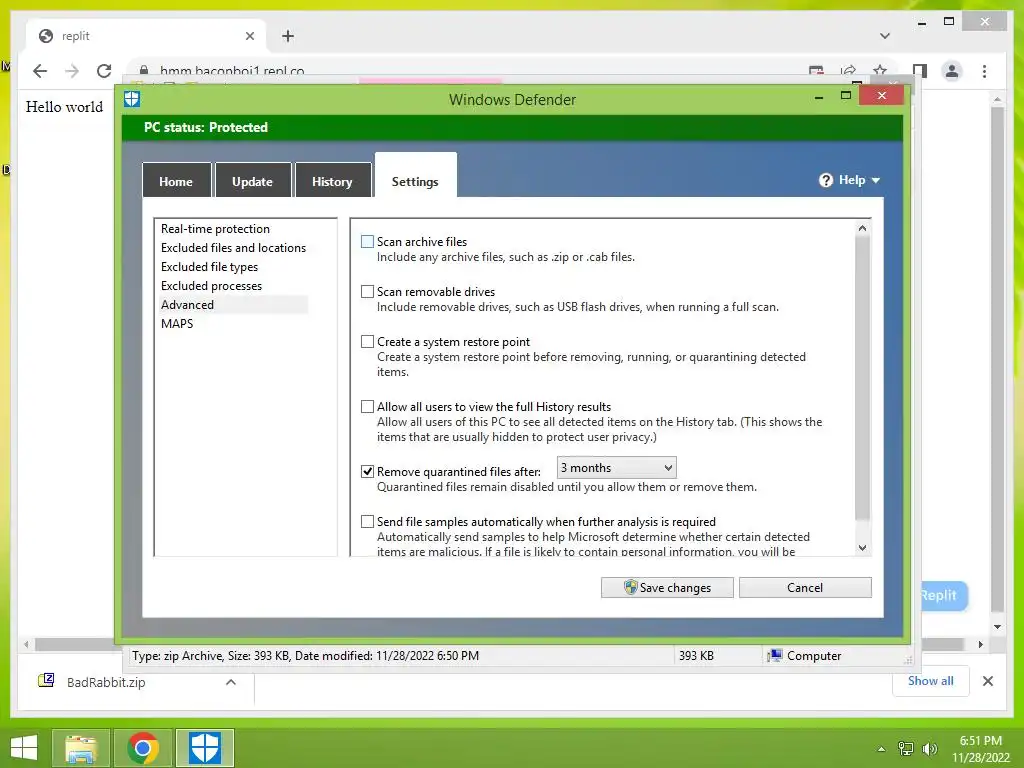Screen dimensions: 1024x768
Task: Click '393 KB' status bar size
Action: (x=696, y=655)
